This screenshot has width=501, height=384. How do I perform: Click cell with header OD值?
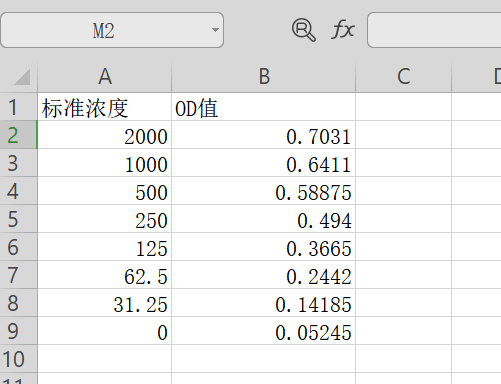click(x=264, y=107)
